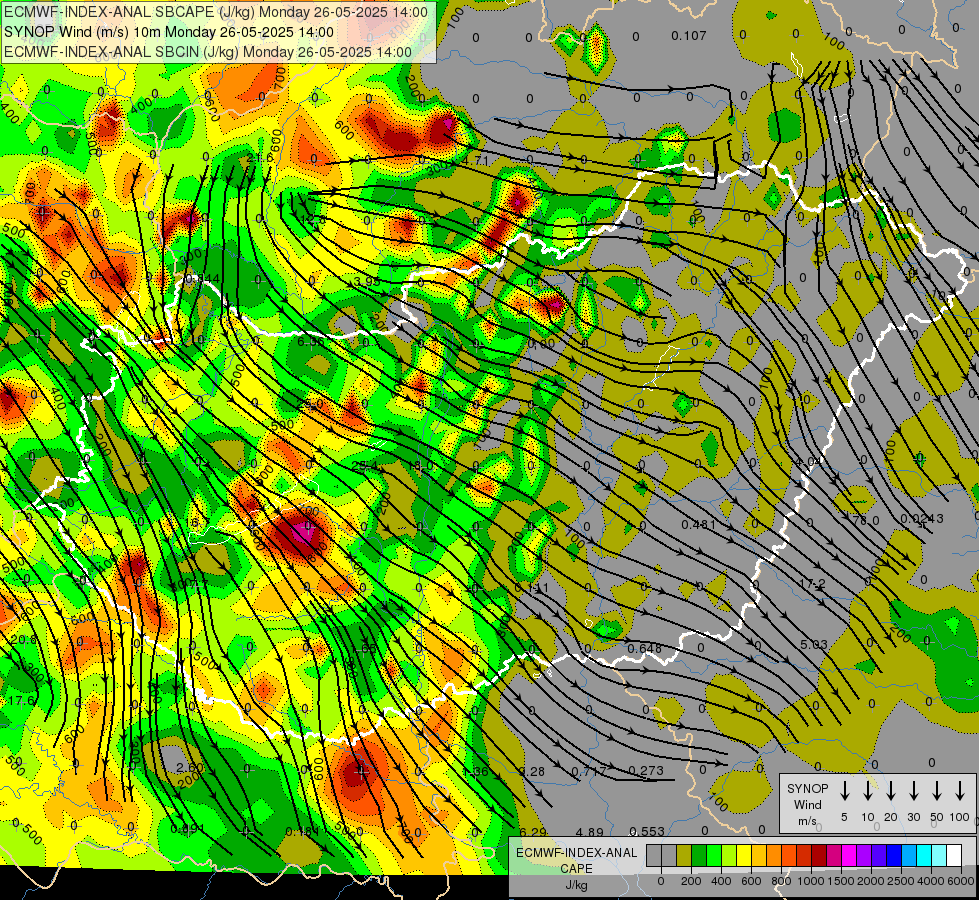Click the 1500 tick in the CAPE legend
This screenshot has height=900, width=979.
coord(841,881)
